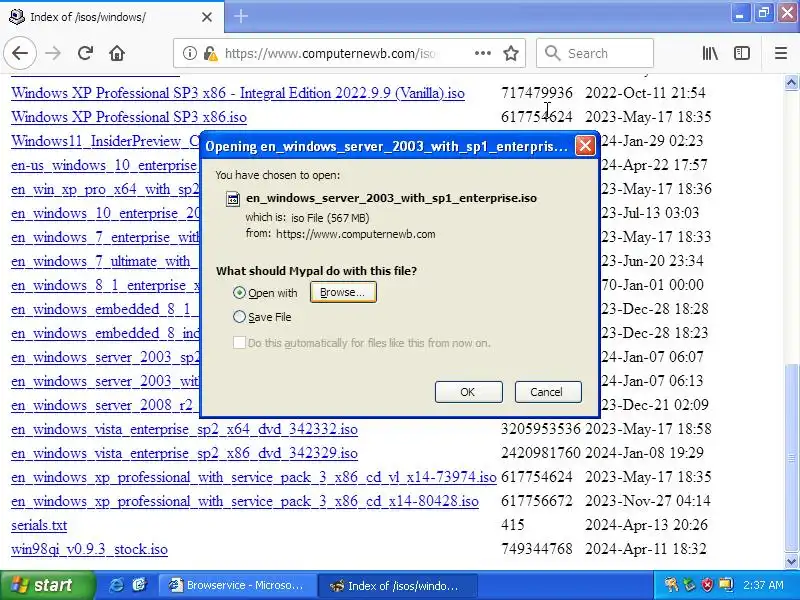Click file size 717479936
Screen dimensions: 800x600
click(536, 93)
